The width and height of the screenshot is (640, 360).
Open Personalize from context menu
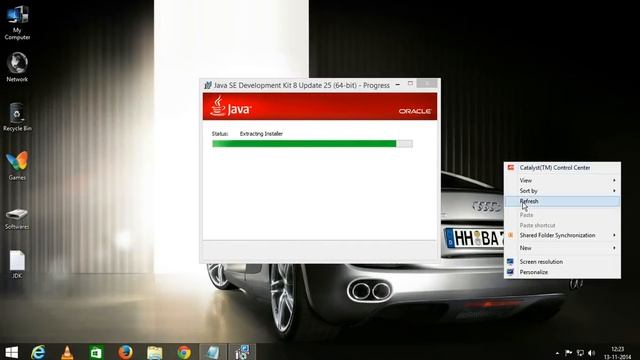[563, 272]
